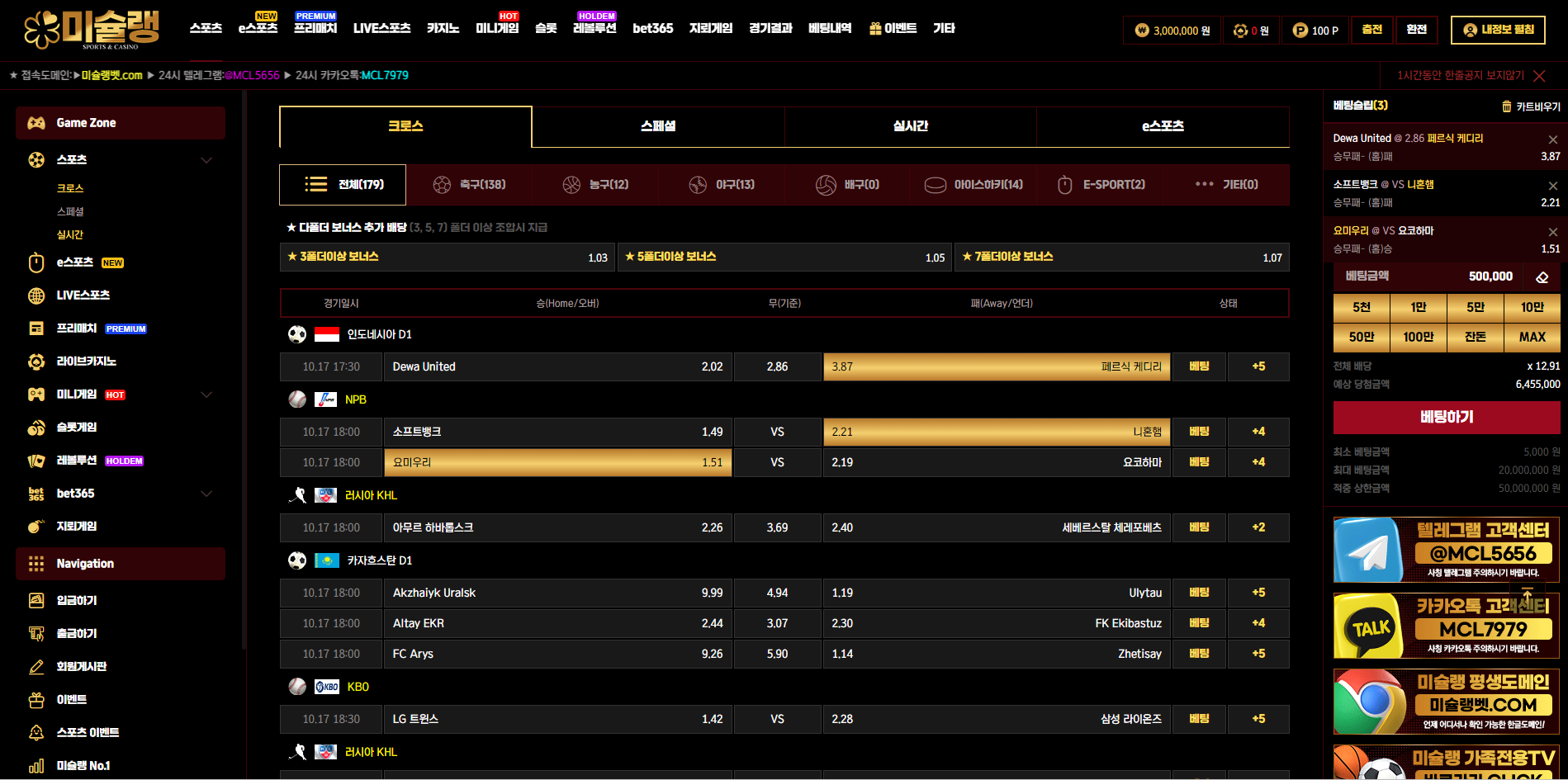Open e스포츠 via the sidebar mouse icon
This screenshot has height=780, width=1568.
pos(36,262)
